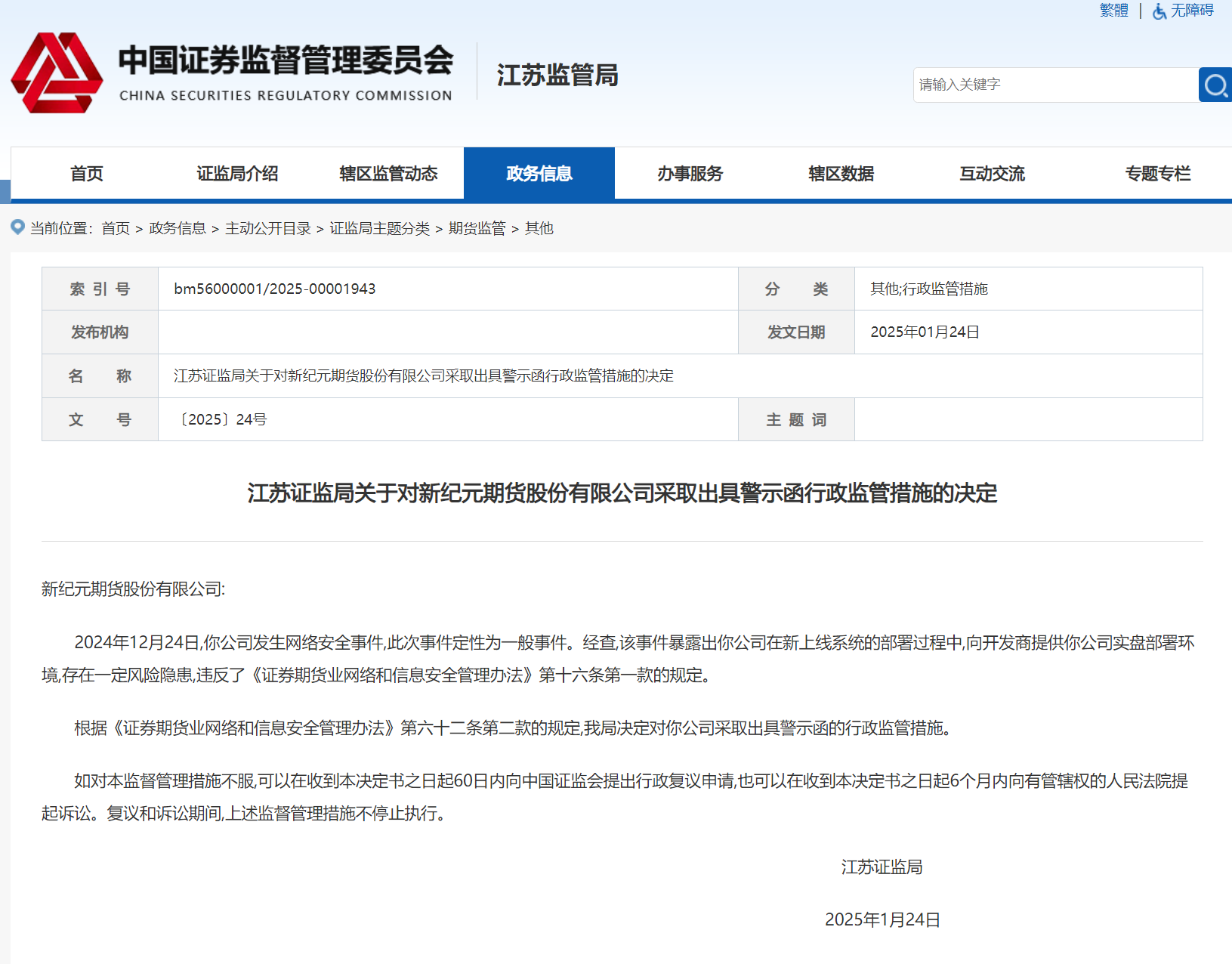
Task: Open the 证监局介绍 navigation tab
Action: coord(237,174)
